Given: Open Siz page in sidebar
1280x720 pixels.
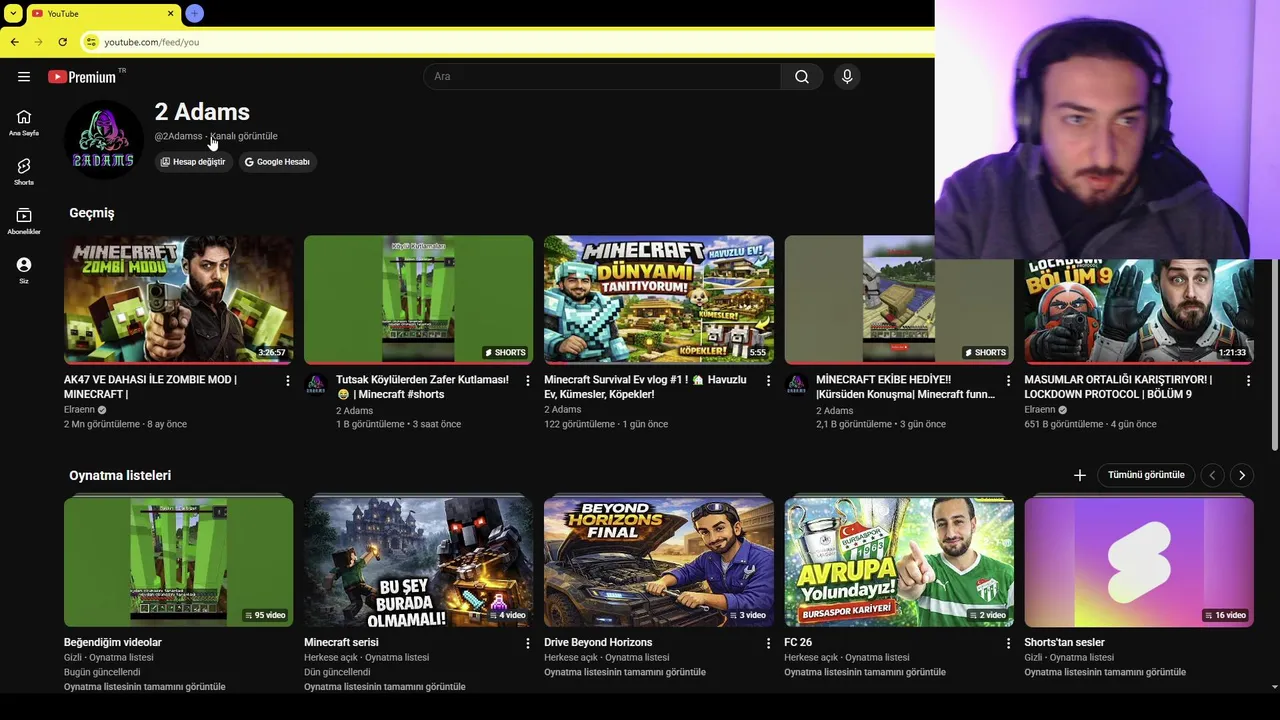Looking at the screenshot, I should (x=24, y=270).
